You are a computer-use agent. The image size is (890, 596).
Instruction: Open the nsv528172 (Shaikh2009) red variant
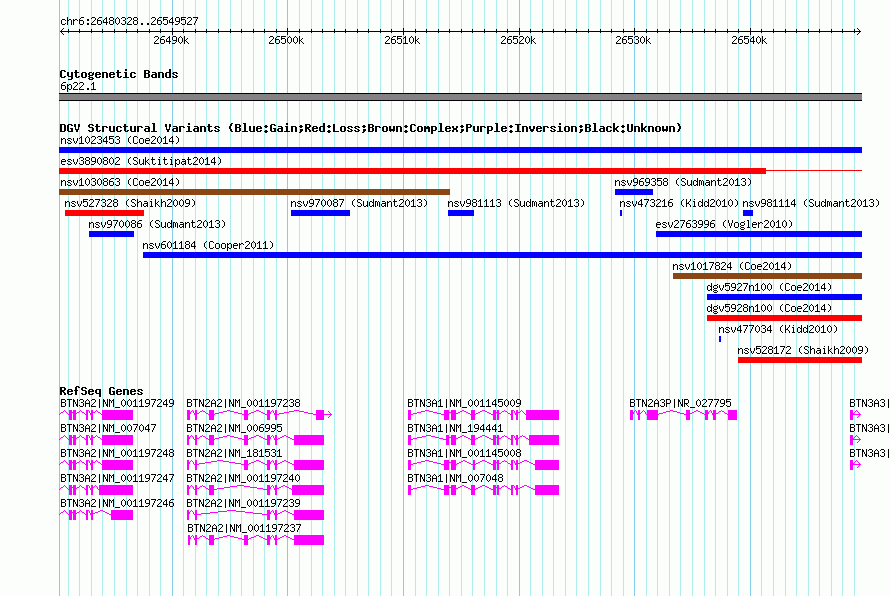click(800, 360)
